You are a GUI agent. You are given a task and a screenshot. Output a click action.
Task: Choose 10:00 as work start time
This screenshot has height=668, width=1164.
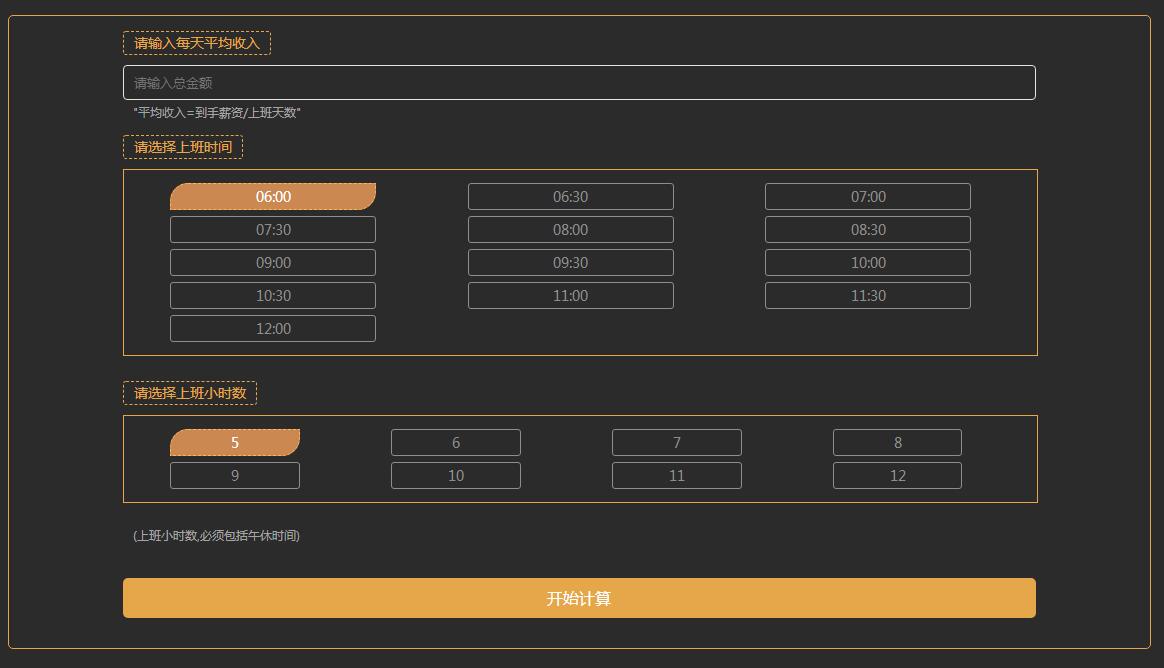867,263
